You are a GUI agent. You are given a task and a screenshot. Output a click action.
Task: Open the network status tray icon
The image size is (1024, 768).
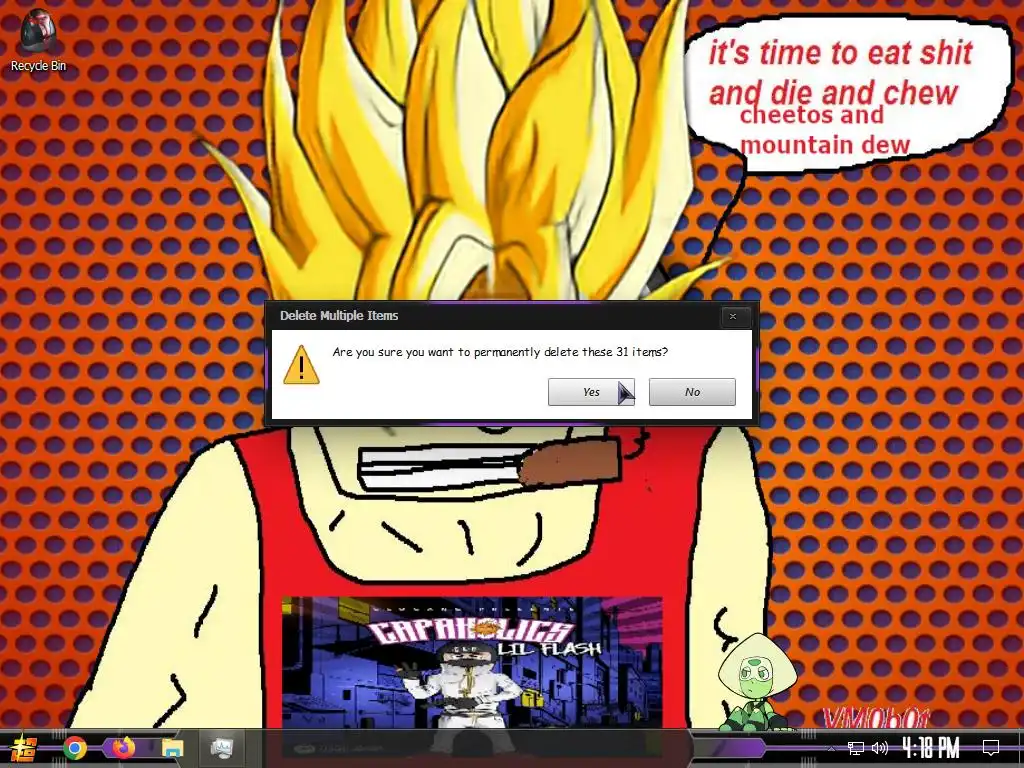[x=856, y=748]
